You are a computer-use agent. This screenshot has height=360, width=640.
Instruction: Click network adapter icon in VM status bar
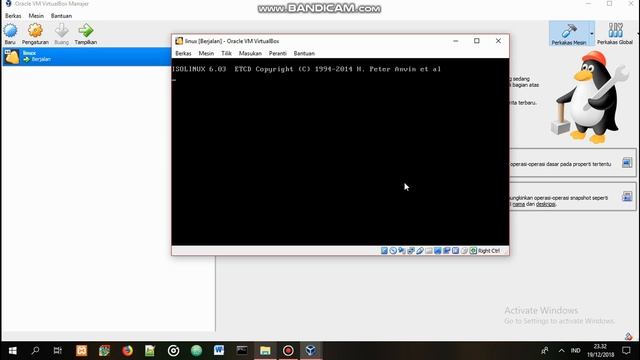tap(411, 251)
